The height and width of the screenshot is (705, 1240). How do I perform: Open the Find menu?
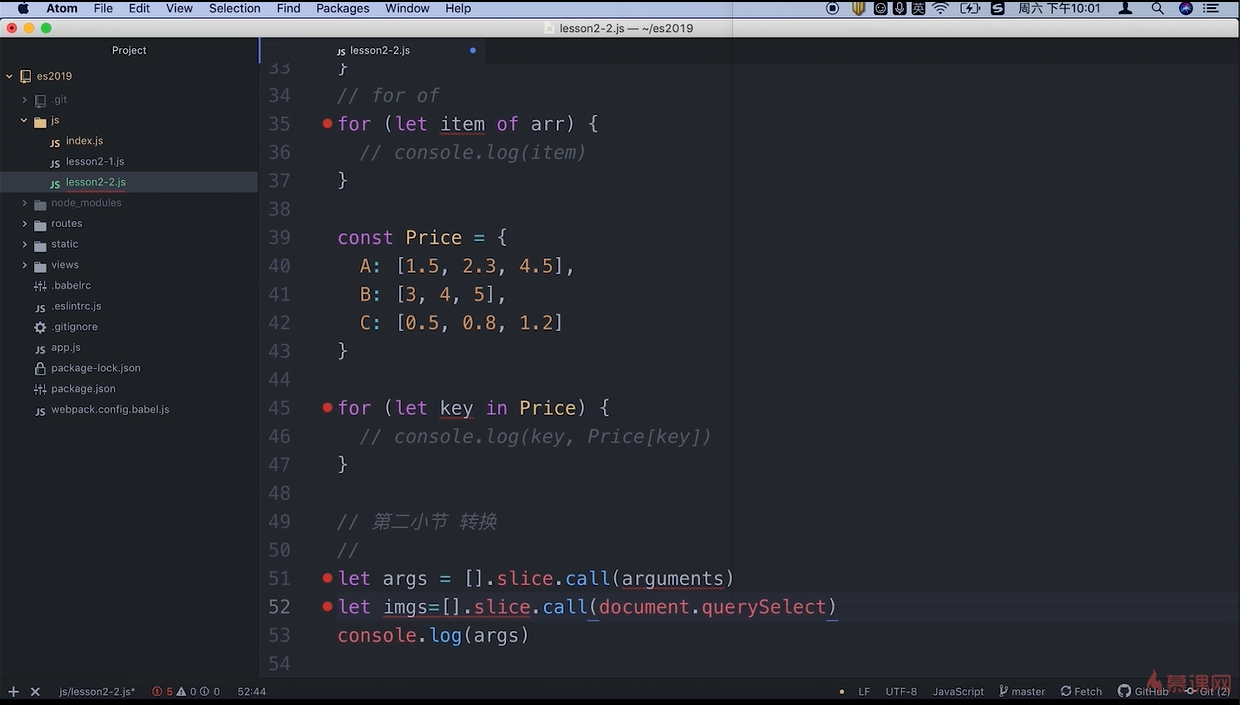point(288,8)
